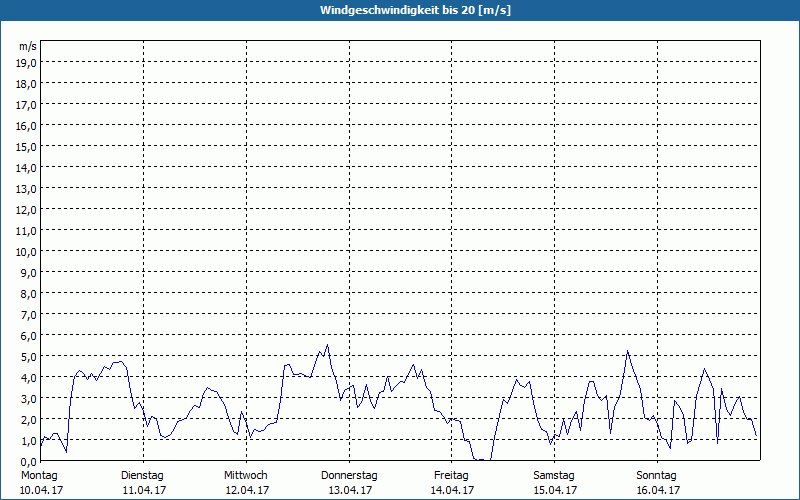The height and width of the screenshot is (500, 800).
Task: Click the '2,0' y-axis label
Action: click(30, 420)
